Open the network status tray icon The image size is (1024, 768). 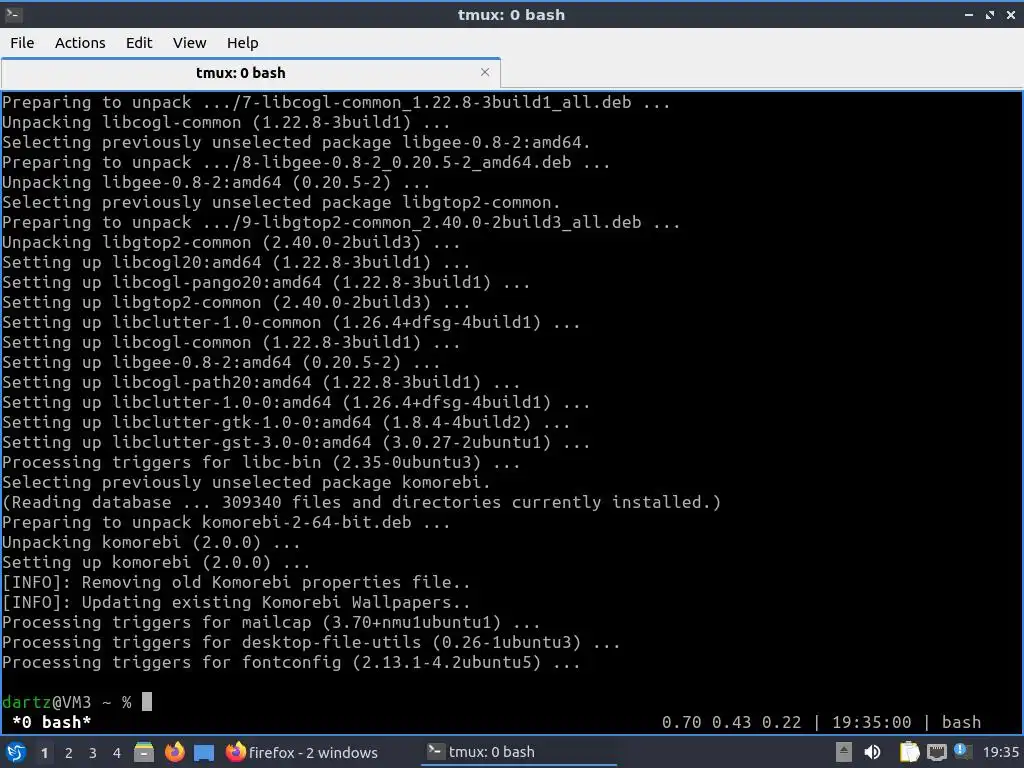[936, 752]
